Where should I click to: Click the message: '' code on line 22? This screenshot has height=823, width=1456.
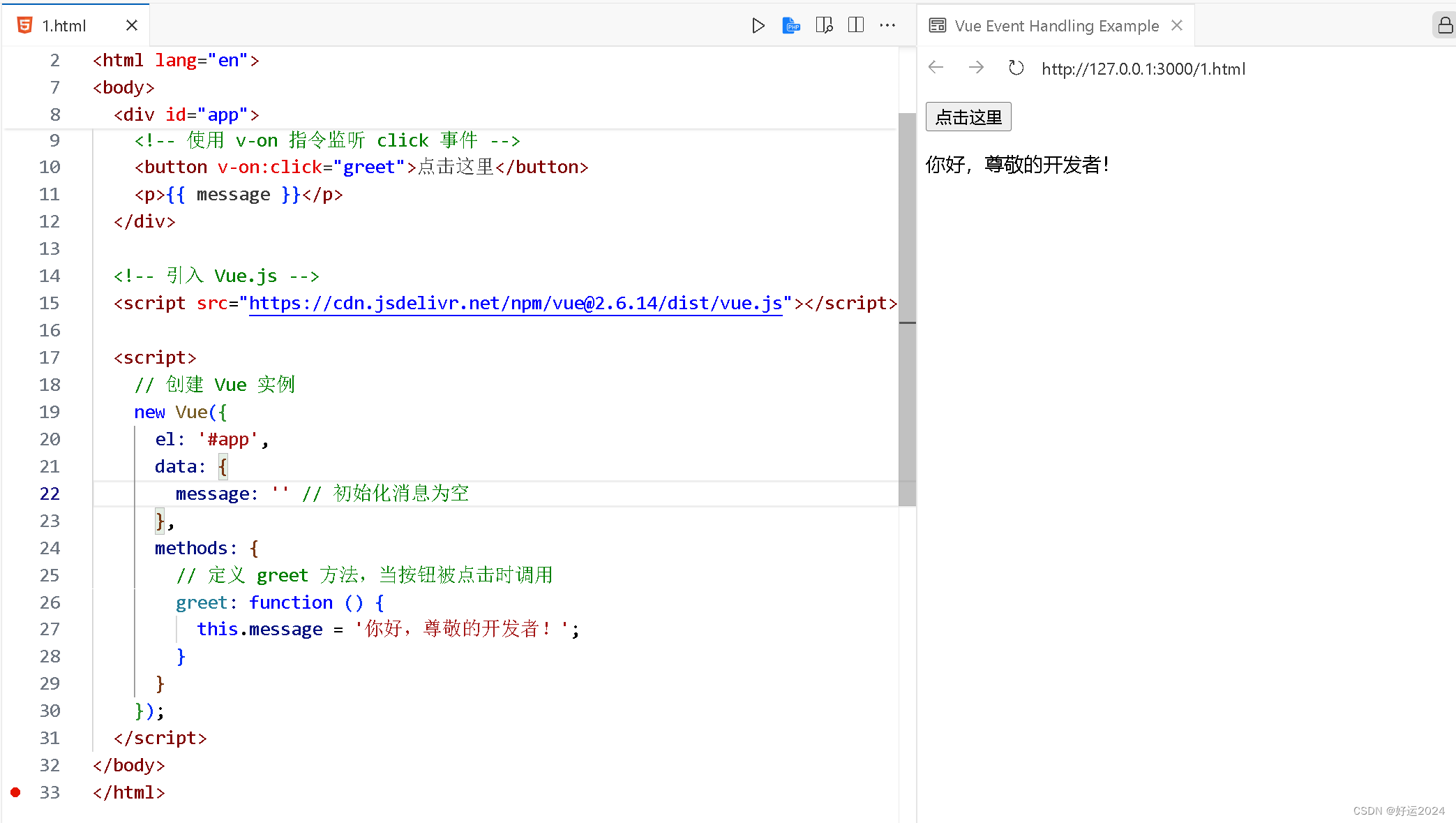[x=232, y=494]
